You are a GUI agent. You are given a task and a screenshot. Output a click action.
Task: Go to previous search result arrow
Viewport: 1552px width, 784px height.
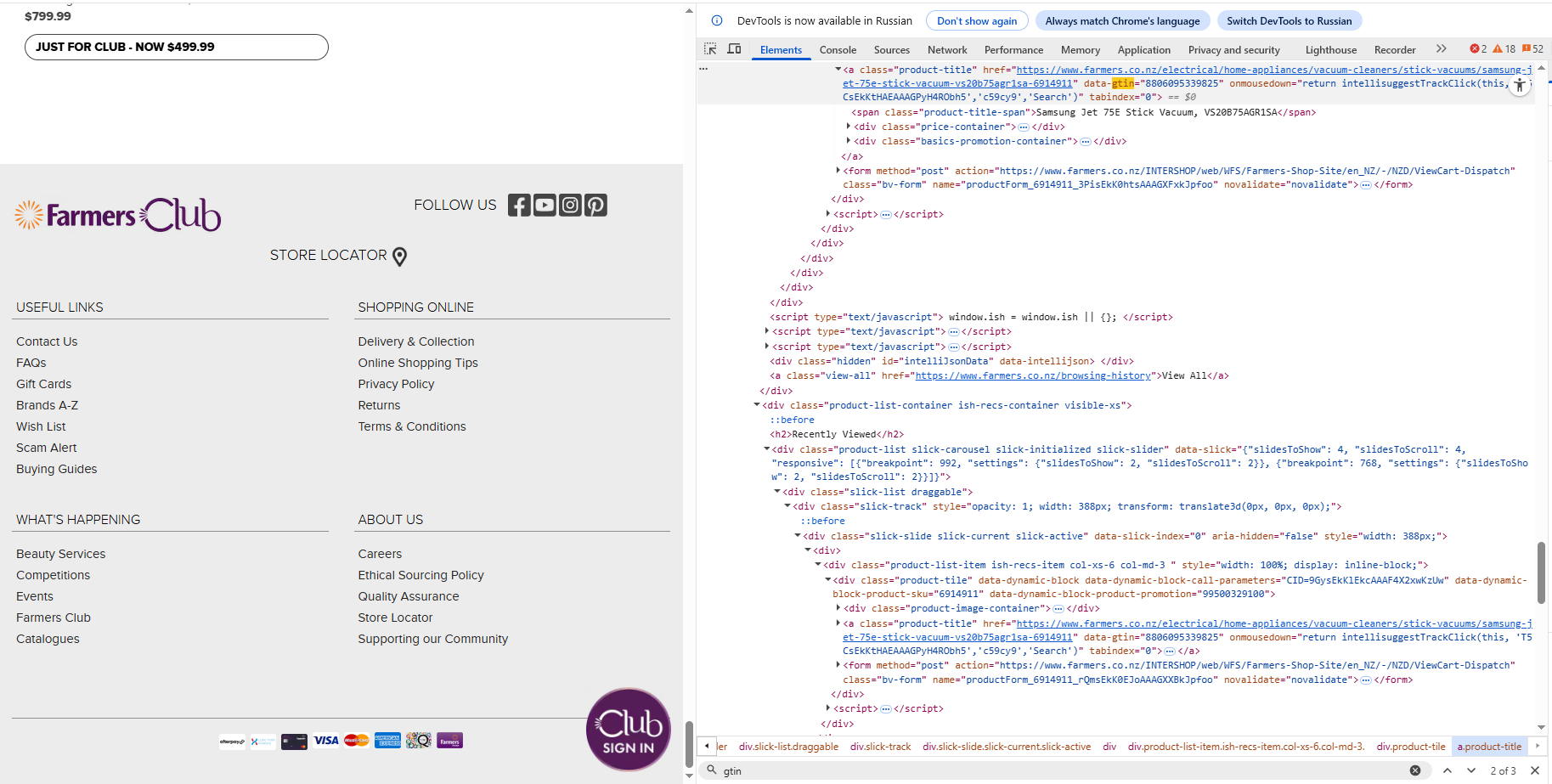[1448, 770]
